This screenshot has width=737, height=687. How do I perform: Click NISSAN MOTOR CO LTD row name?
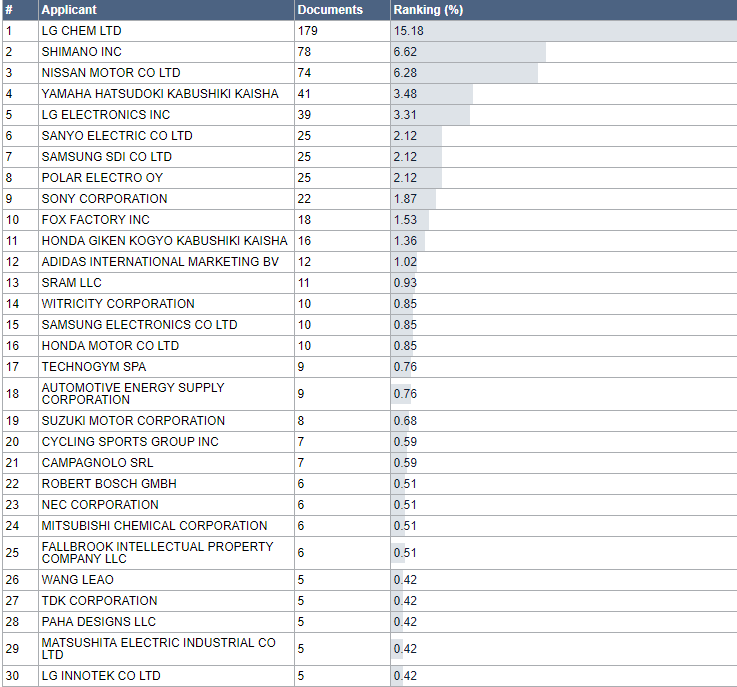111,73
